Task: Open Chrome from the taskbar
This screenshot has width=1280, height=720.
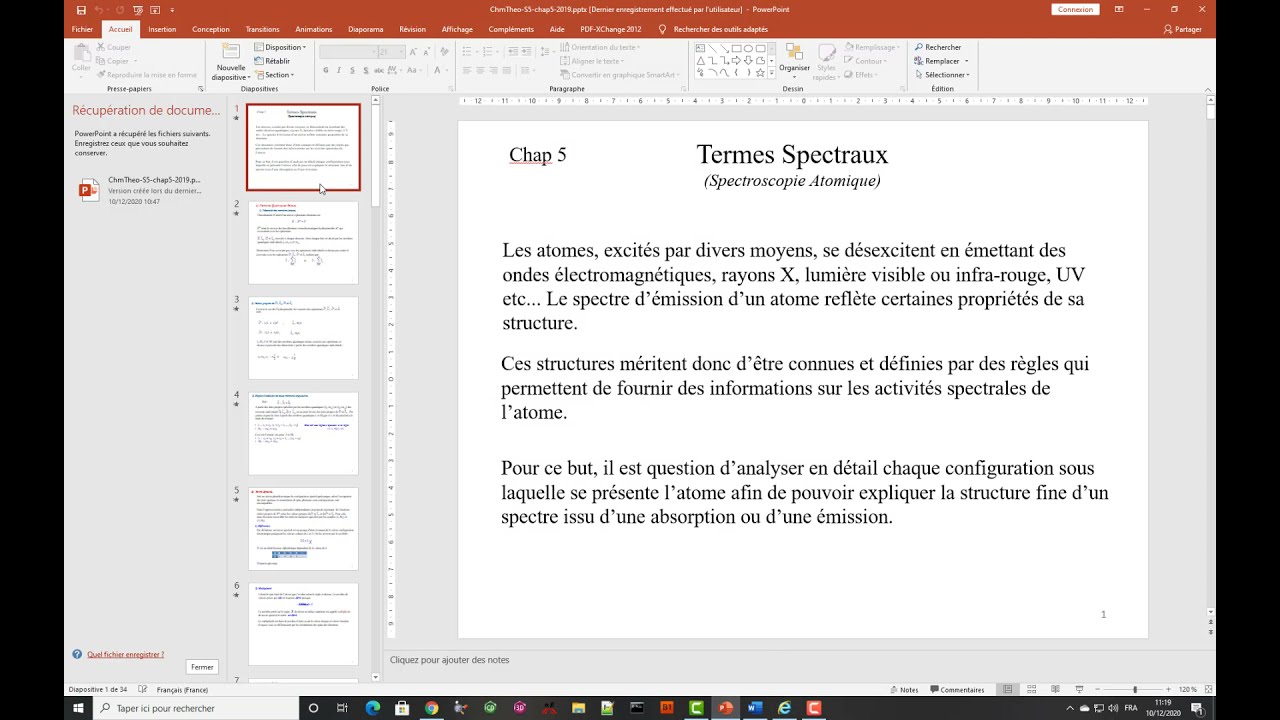Action: click(431, 708)
